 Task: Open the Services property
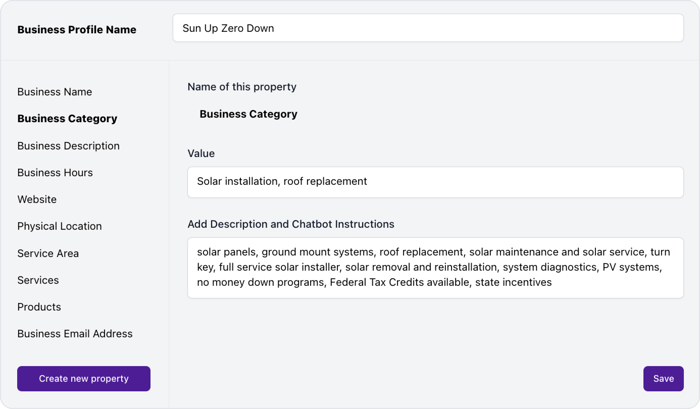(38, 281)
